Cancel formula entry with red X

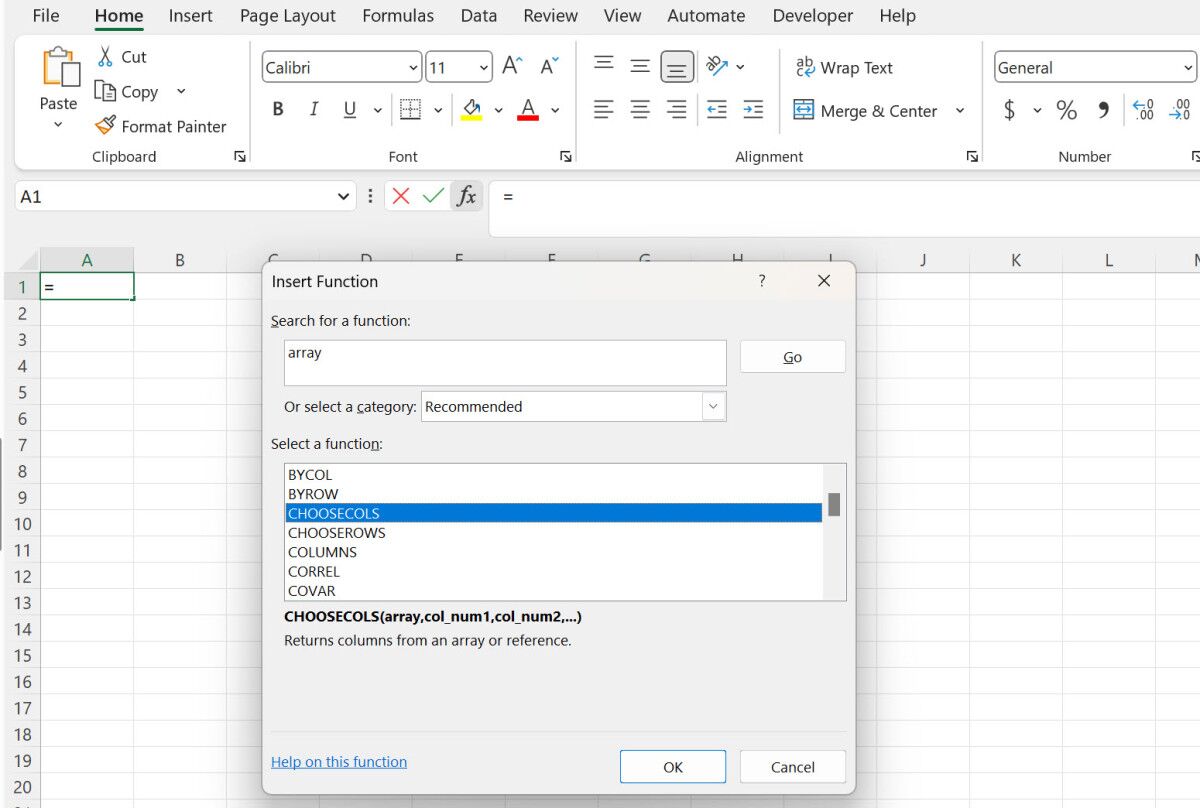(401, 196)
